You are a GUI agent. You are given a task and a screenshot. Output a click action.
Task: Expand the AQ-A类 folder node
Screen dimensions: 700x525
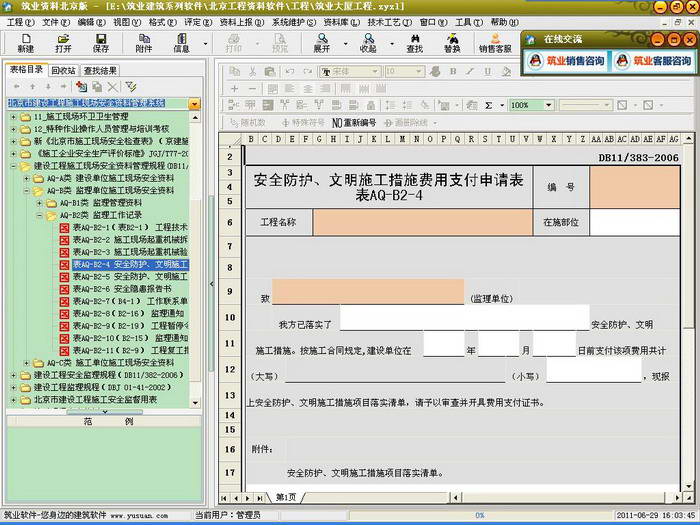click(26, 179)
